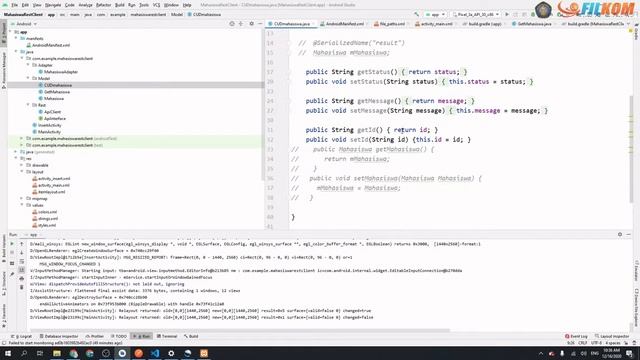Open Layout Inspector button
The height and width of the screenshot is (360, 640).
click(612, 336)
